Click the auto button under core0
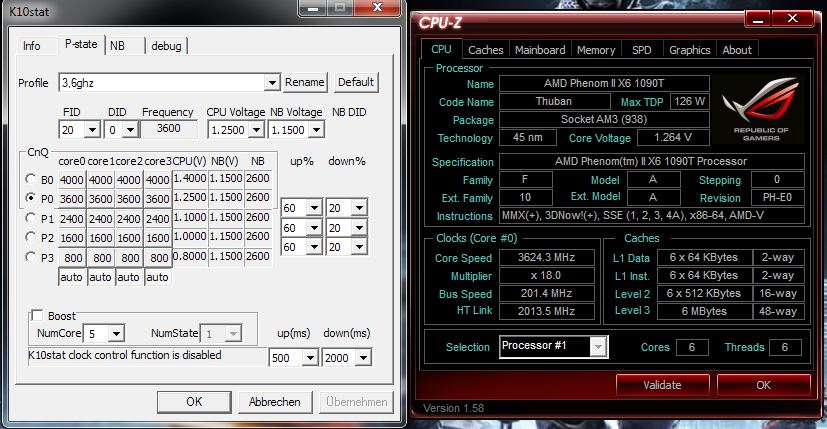 71,277
